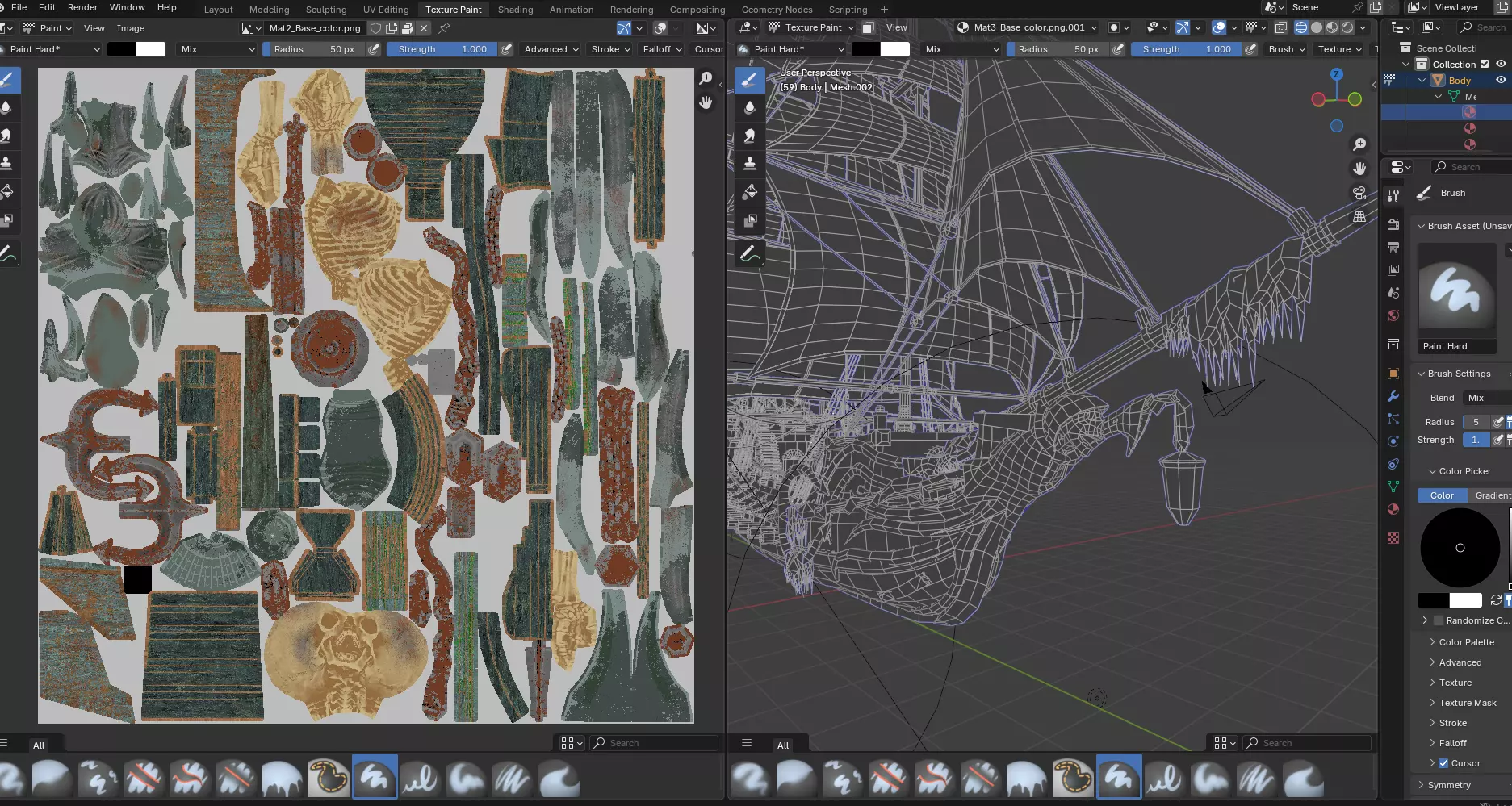This screenshot has width=1512, height=806.
Task: Open the Render menu
Action: [x=82, y=7]
